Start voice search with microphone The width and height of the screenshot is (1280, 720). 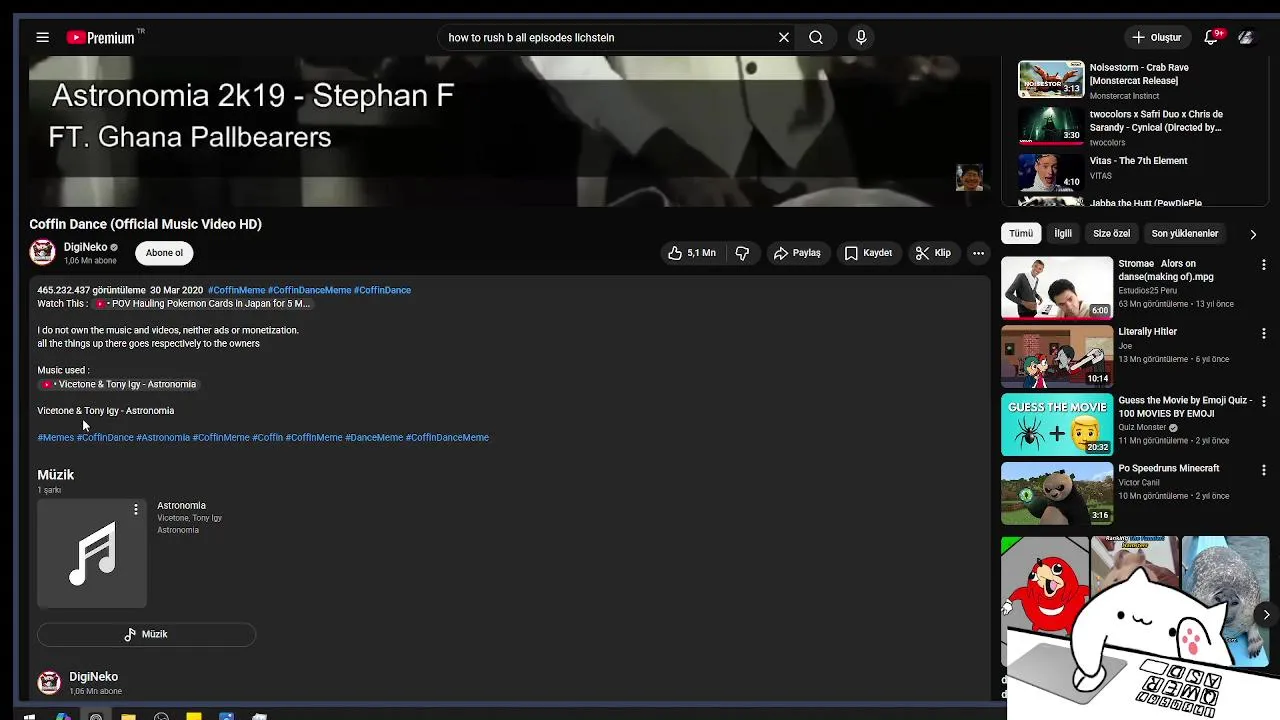(x=861, y=37)
